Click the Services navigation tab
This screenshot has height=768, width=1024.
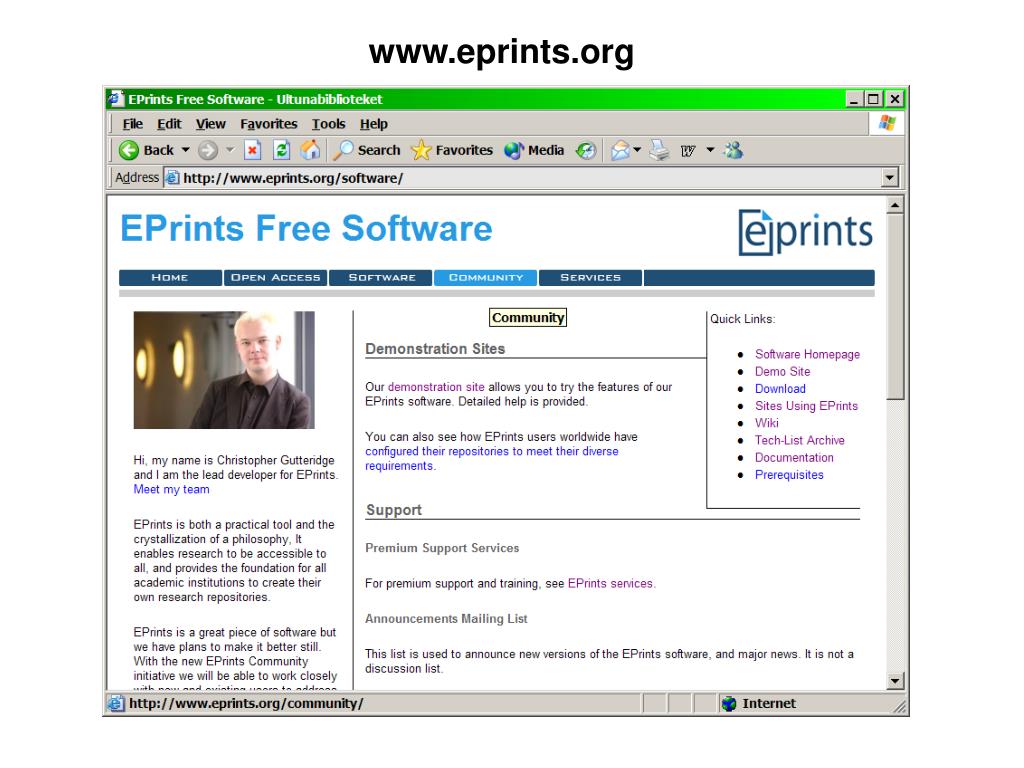pos(590,278)
